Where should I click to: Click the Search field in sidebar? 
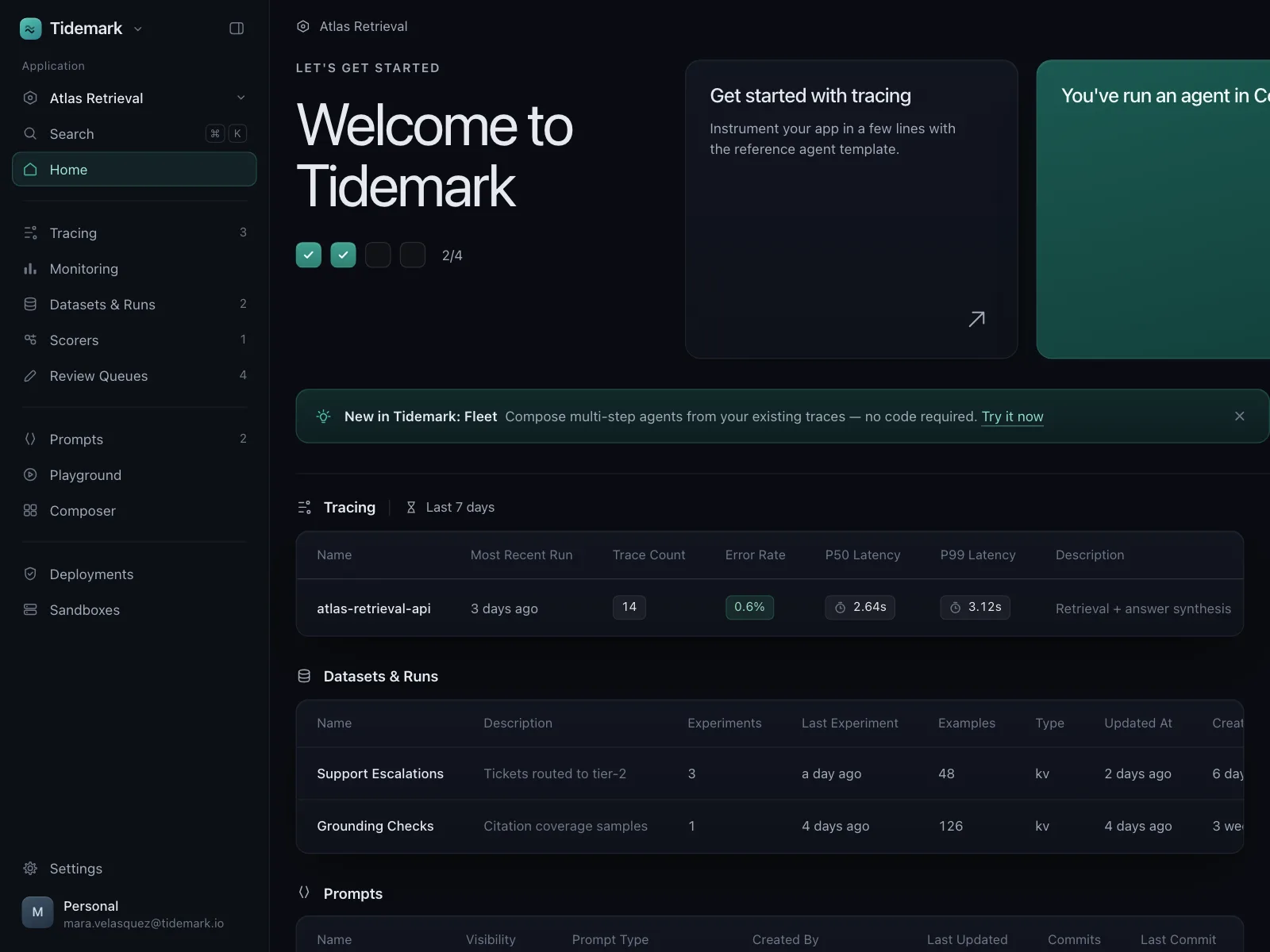pos(134,133)
